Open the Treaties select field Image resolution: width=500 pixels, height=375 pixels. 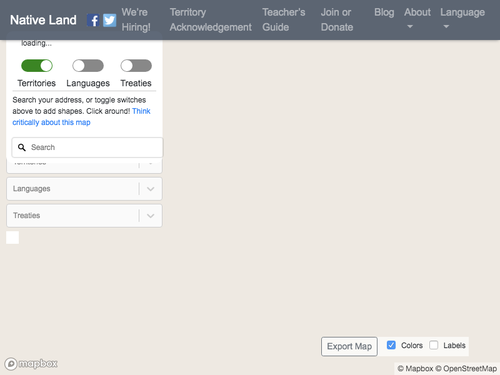[x=84, y=216]
